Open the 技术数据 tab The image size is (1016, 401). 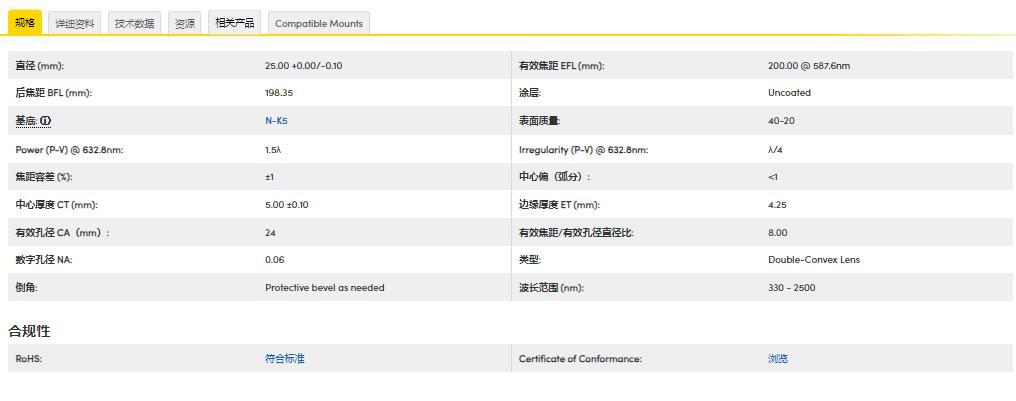tap(134, 23)
